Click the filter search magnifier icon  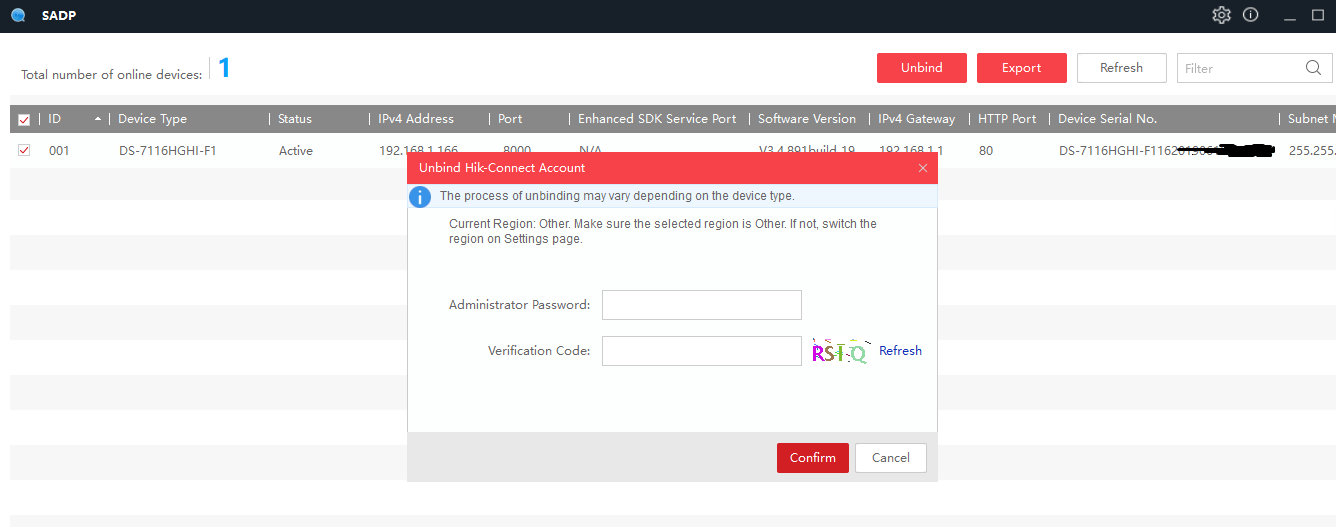[1314, 68]
